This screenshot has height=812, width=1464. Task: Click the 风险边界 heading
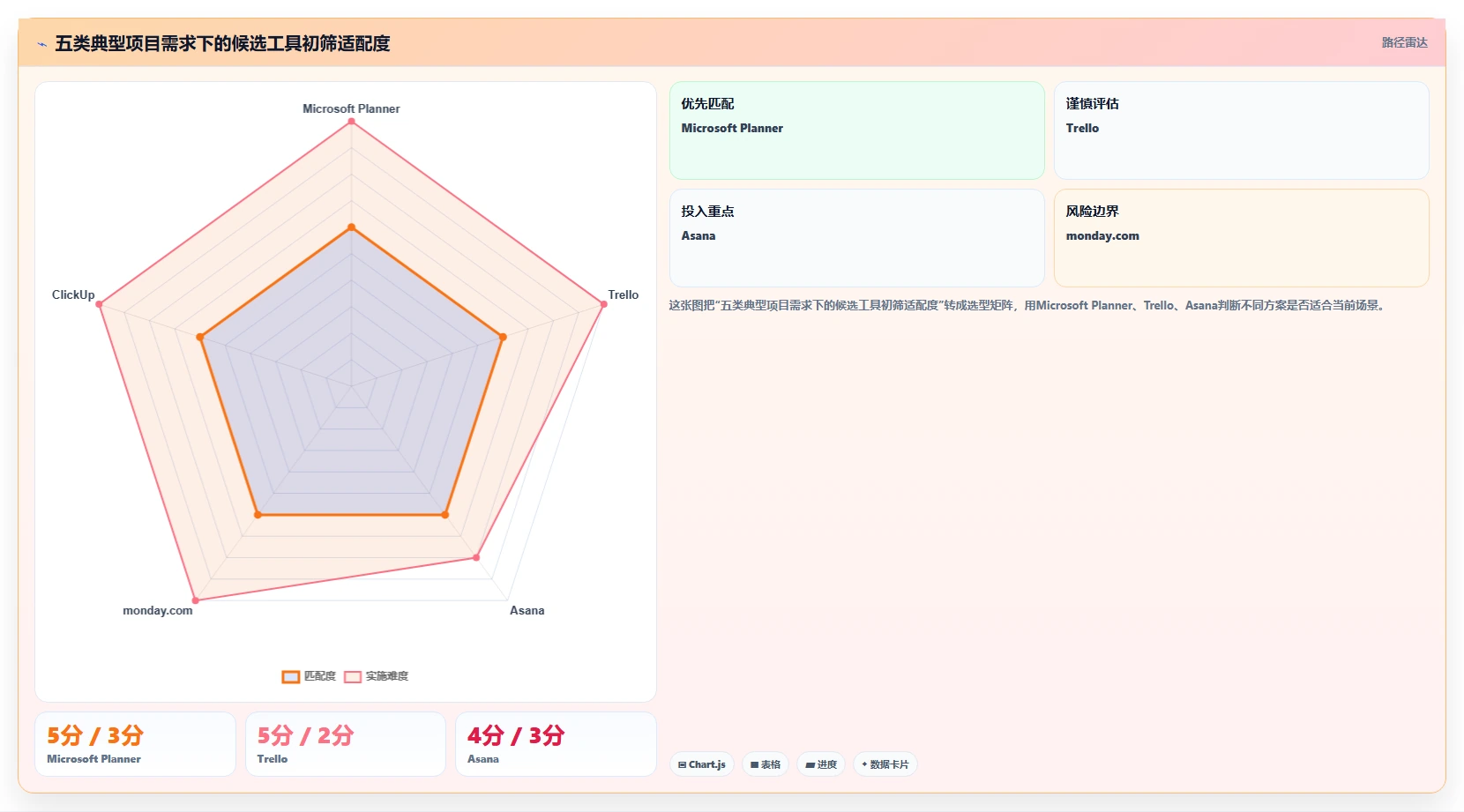(x=1092, y=211)
